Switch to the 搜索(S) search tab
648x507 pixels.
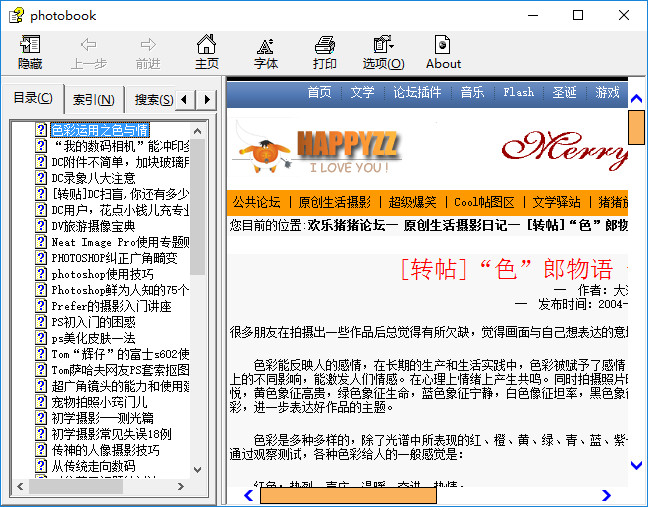coord(153,100)
